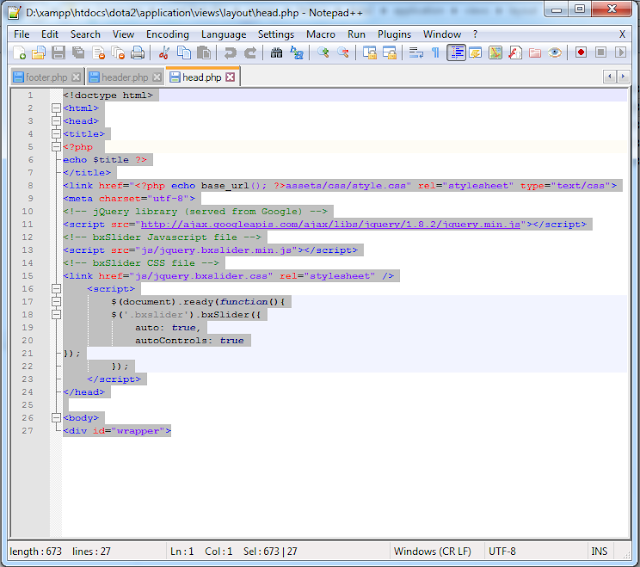Viewport: 640px width, 567px height.
Task: Open the File menu
Action: [x=22, y=34]
